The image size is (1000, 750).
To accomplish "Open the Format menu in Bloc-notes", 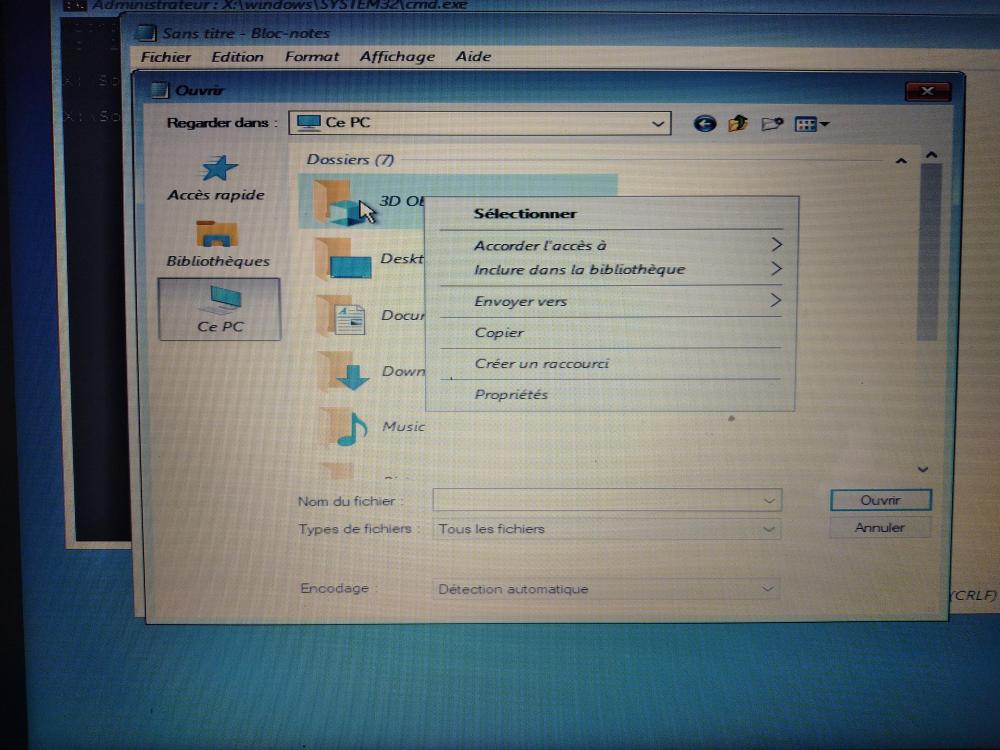I will point(311,57).
